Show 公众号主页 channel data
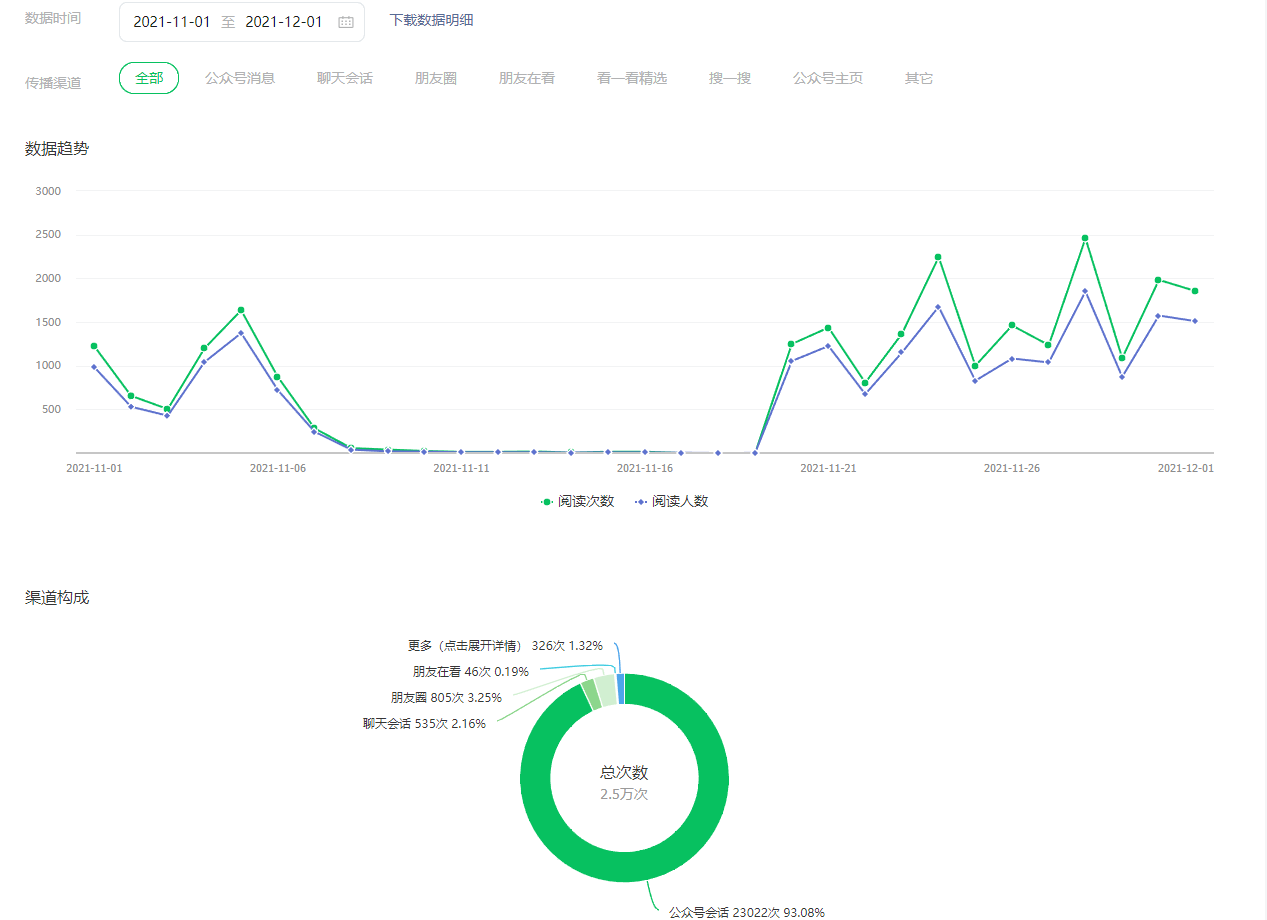This screenshot has width=1267, height=920. (x=828, y=78)
